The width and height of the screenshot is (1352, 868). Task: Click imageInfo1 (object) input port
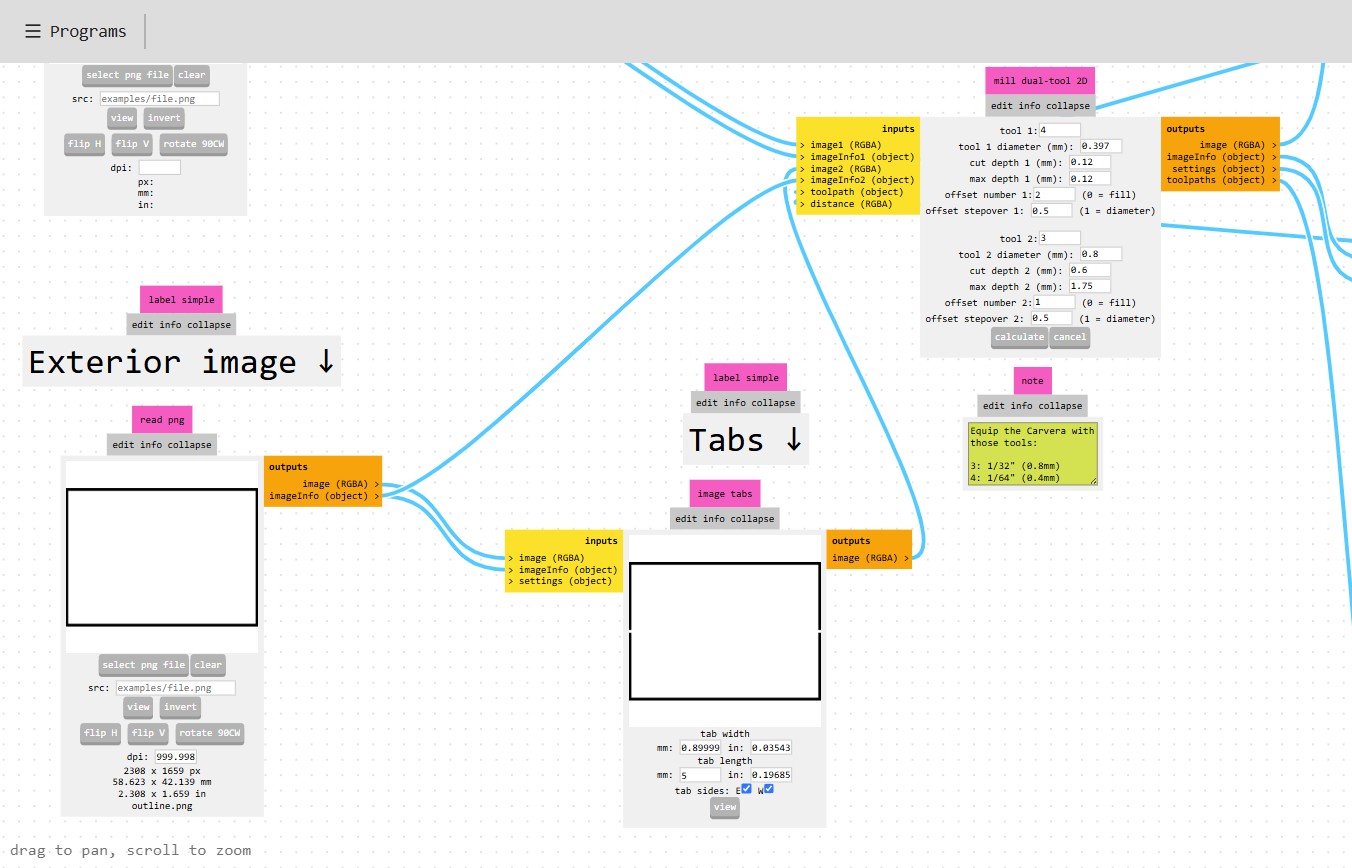(x=856, y=157)
